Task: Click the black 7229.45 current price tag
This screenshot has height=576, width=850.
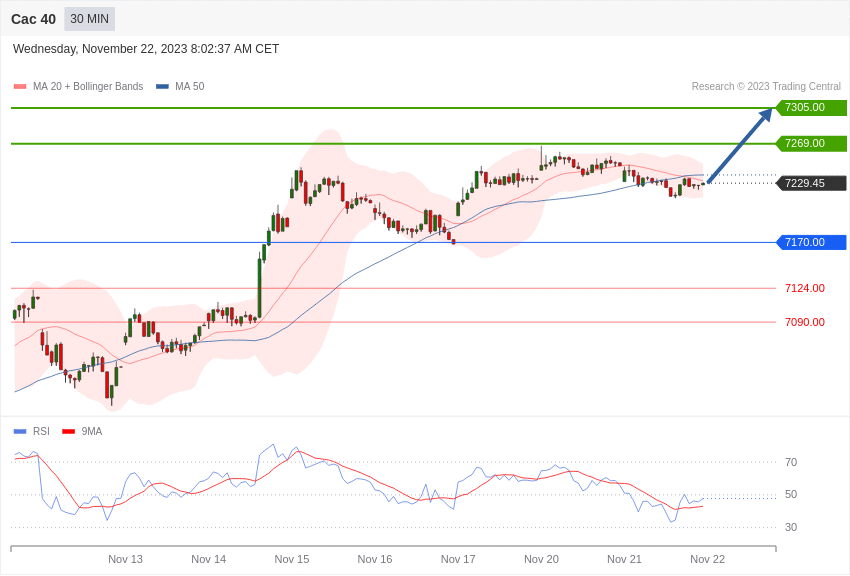Action: (x=810, y=183)
